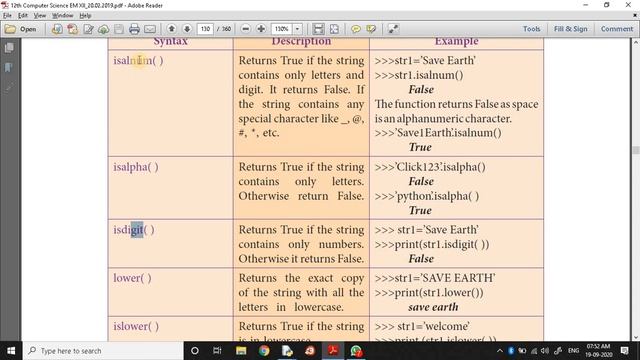Click the lower( ) syntax text
This screenshot has height=360, width=640.
pos(132,278)
